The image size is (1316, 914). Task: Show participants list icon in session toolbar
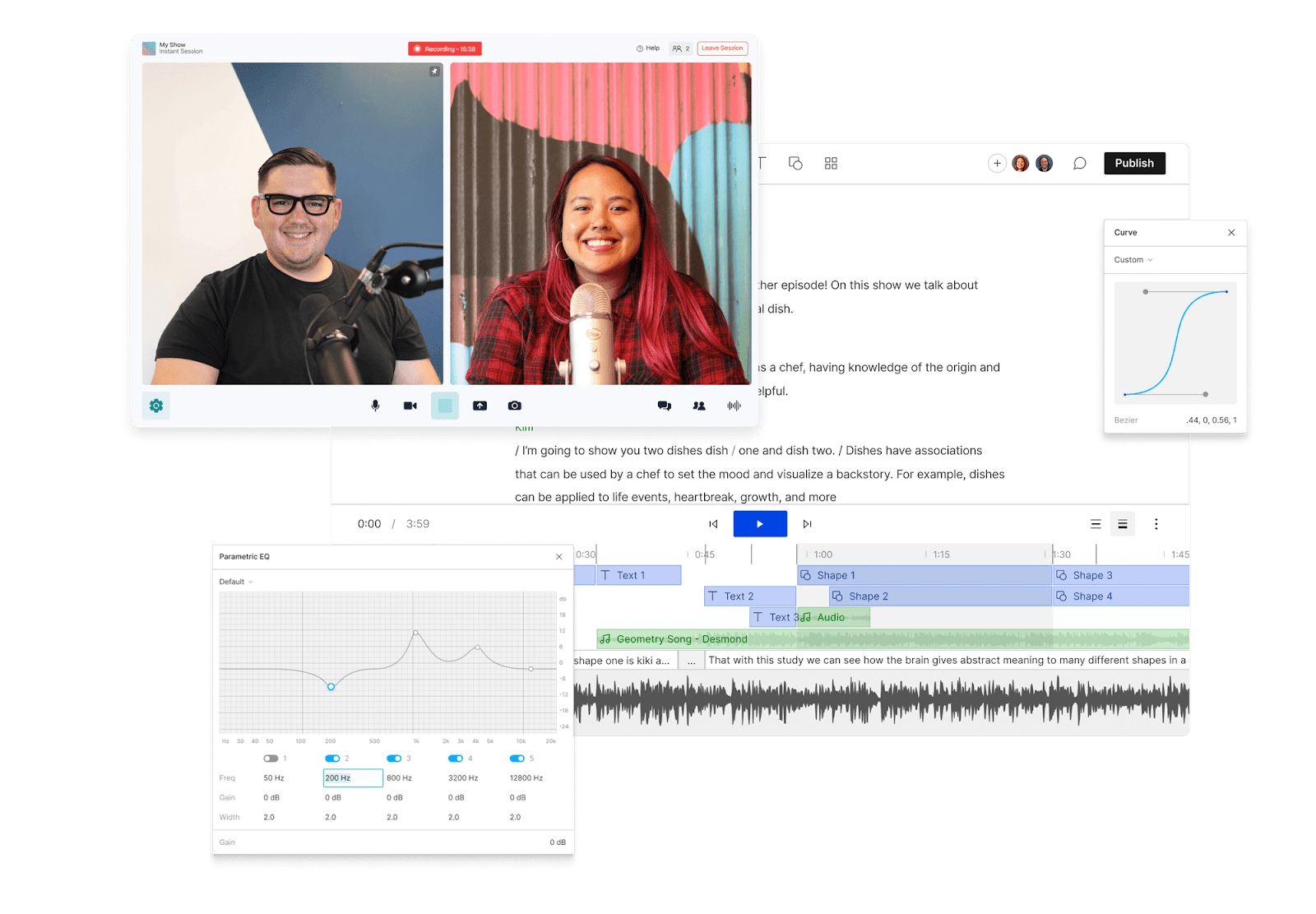[699, 406]
